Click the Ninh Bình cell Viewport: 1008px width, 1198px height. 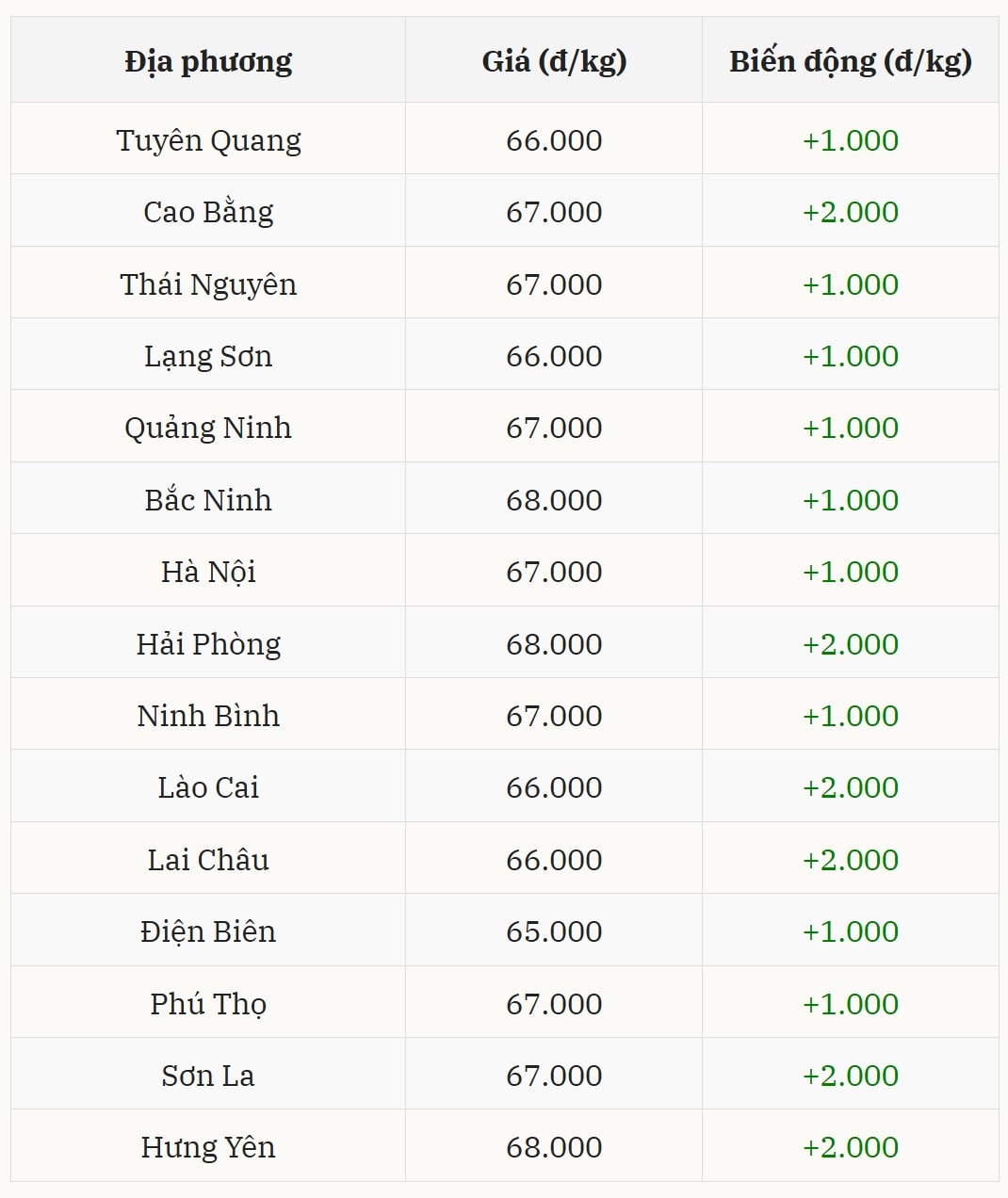(x=208, y=716)
